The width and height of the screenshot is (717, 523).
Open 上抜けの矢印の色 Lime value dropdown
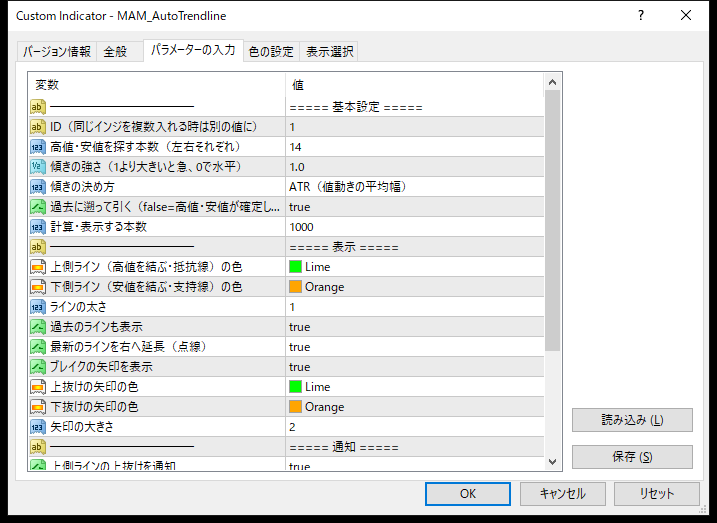point(415,387)
